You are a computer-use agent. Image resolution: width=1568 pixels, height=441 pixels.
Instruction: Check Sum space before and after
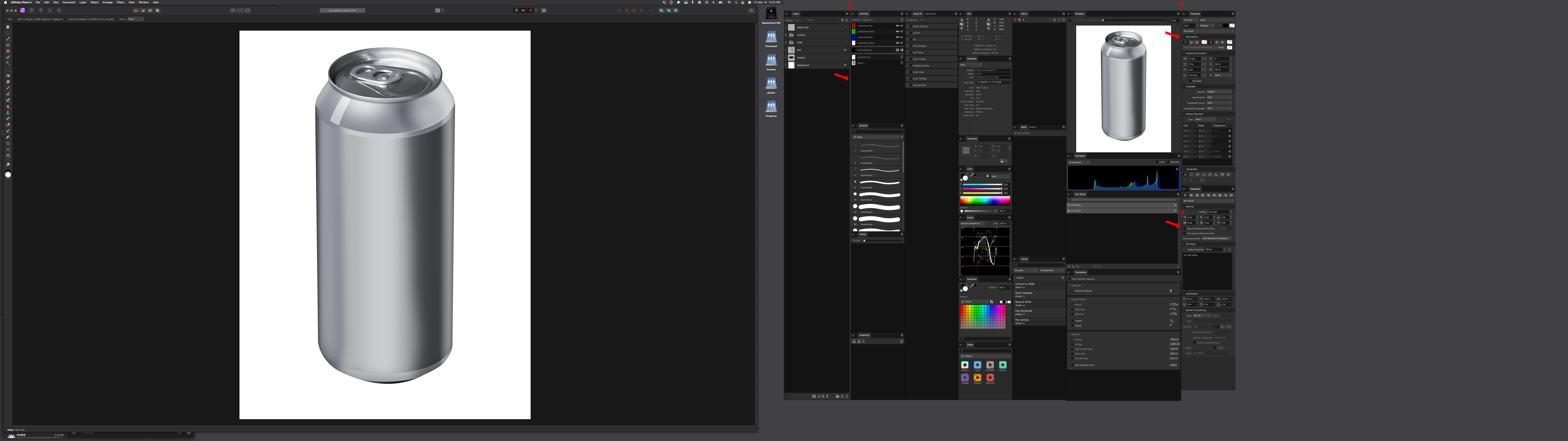pos(1185,233)
